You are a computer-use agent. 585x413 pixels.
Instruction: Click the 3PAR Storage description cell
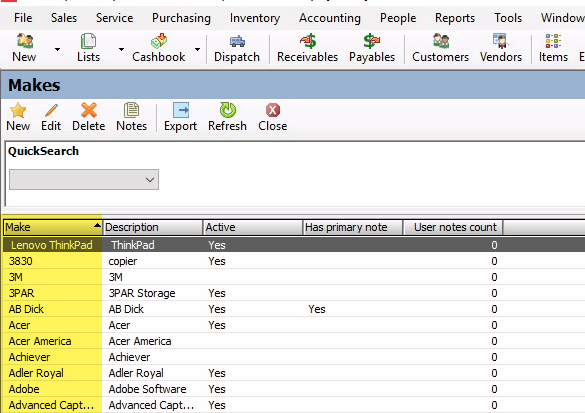click(x=153, y=293)
